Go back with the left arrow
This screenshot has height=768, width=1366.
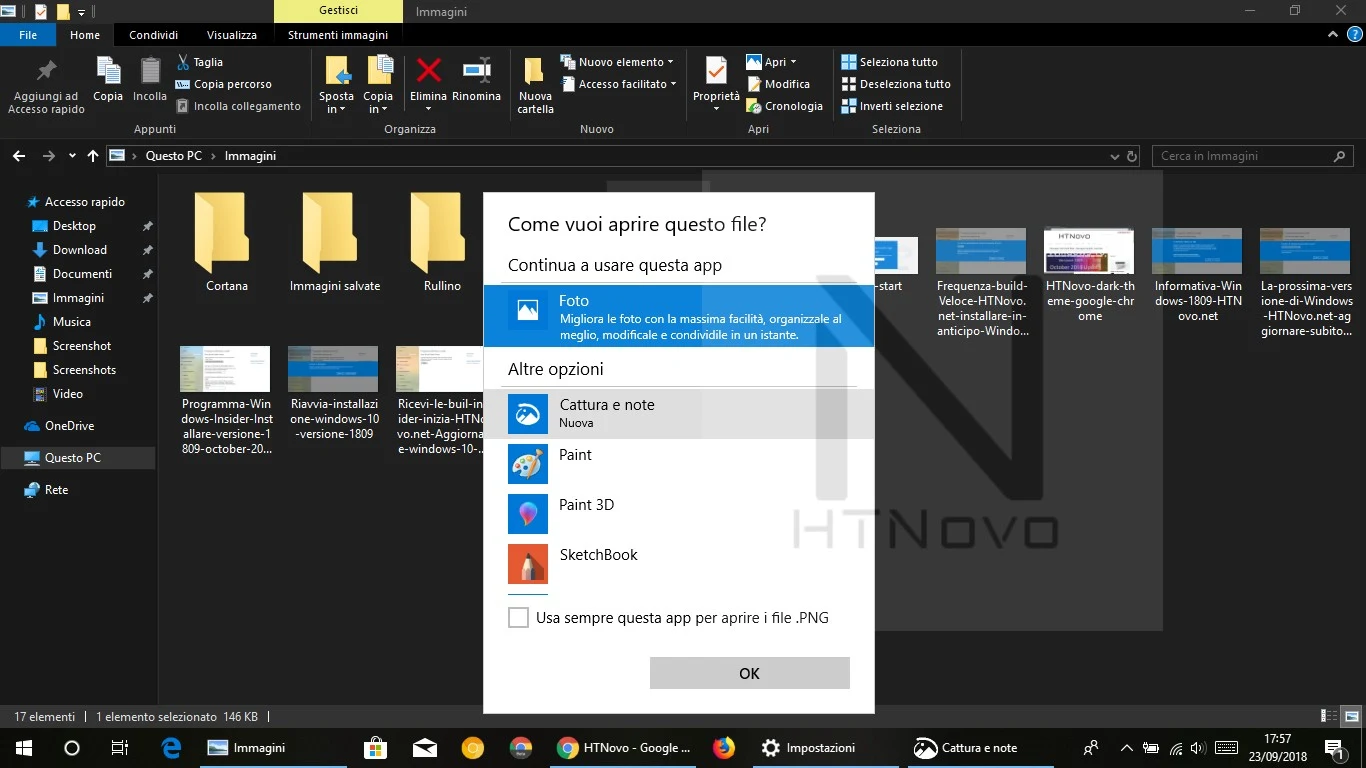coord(18,156)
